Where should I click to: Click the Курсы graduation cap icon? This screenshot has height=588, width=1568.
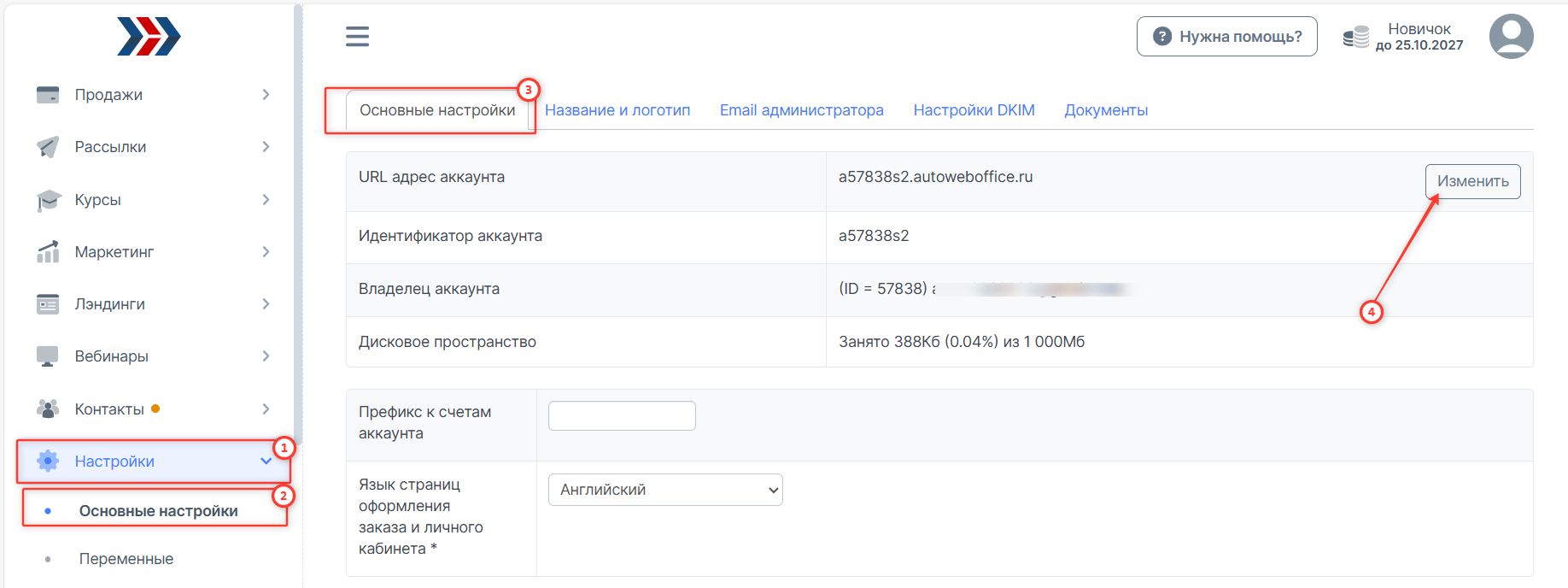(48, 200)
